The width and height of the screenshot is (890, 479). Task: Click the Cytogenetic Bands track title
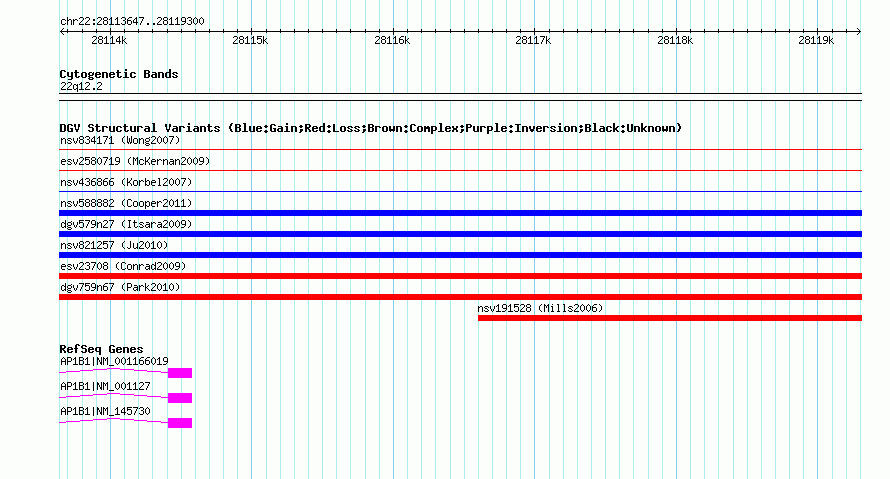(x=119, y=74)
